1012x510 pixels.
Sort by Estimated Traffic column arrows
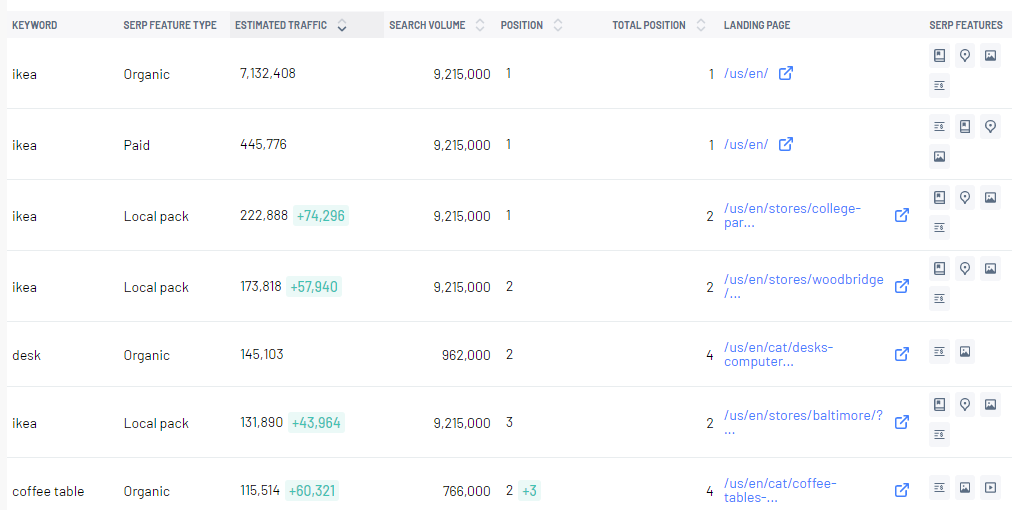click(x=342, y=25)
